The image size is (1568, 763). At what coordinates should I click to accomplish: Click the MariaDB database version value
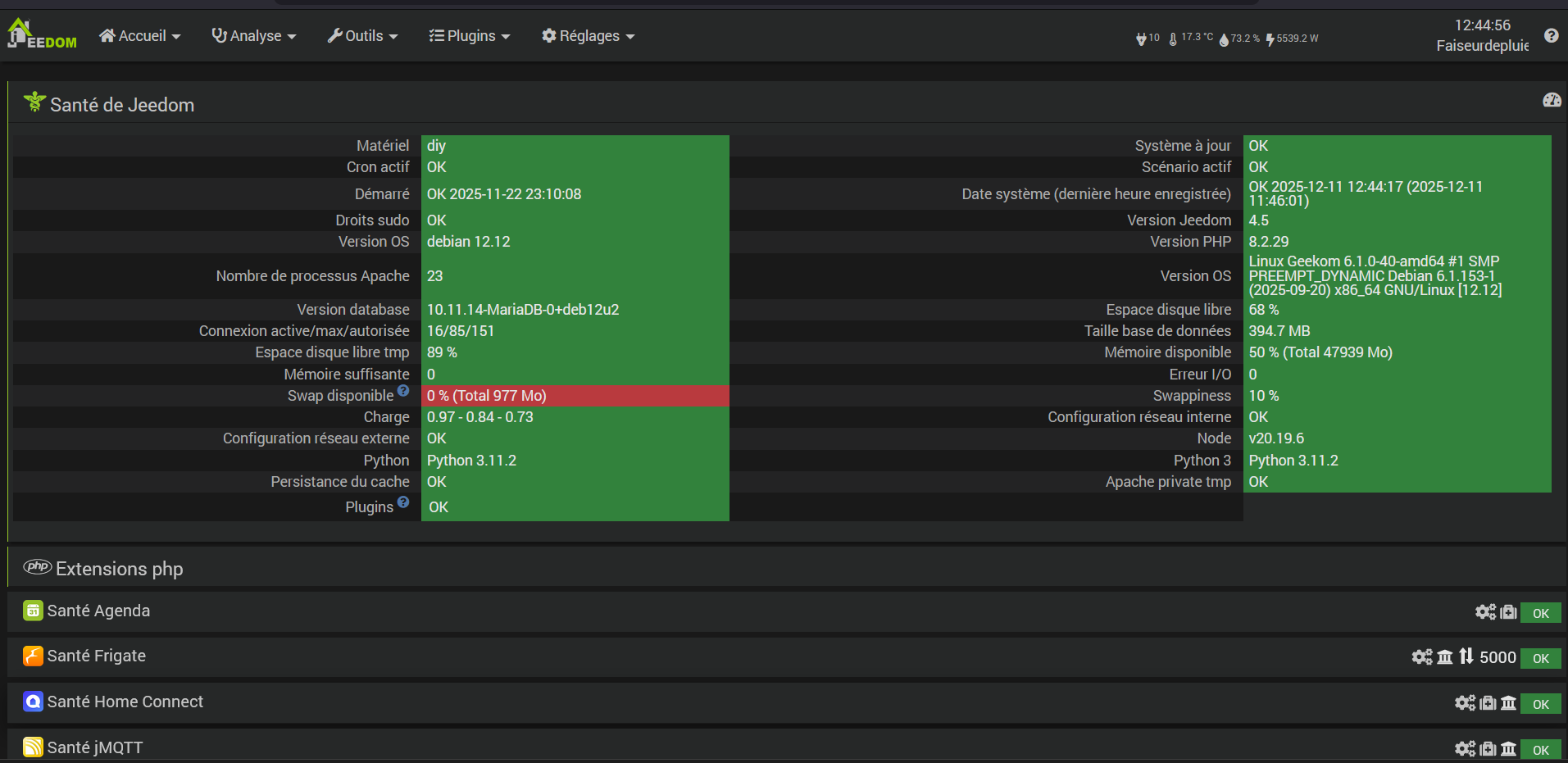coord(523,310)
